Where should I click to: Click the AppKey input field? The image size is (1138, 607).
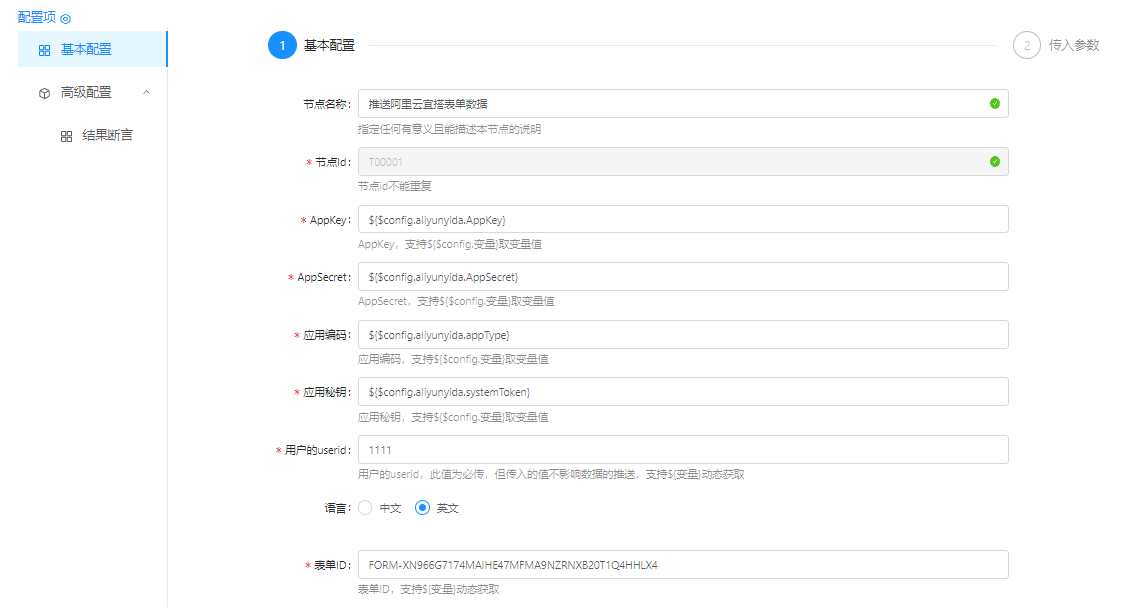(x=682, y=219)
